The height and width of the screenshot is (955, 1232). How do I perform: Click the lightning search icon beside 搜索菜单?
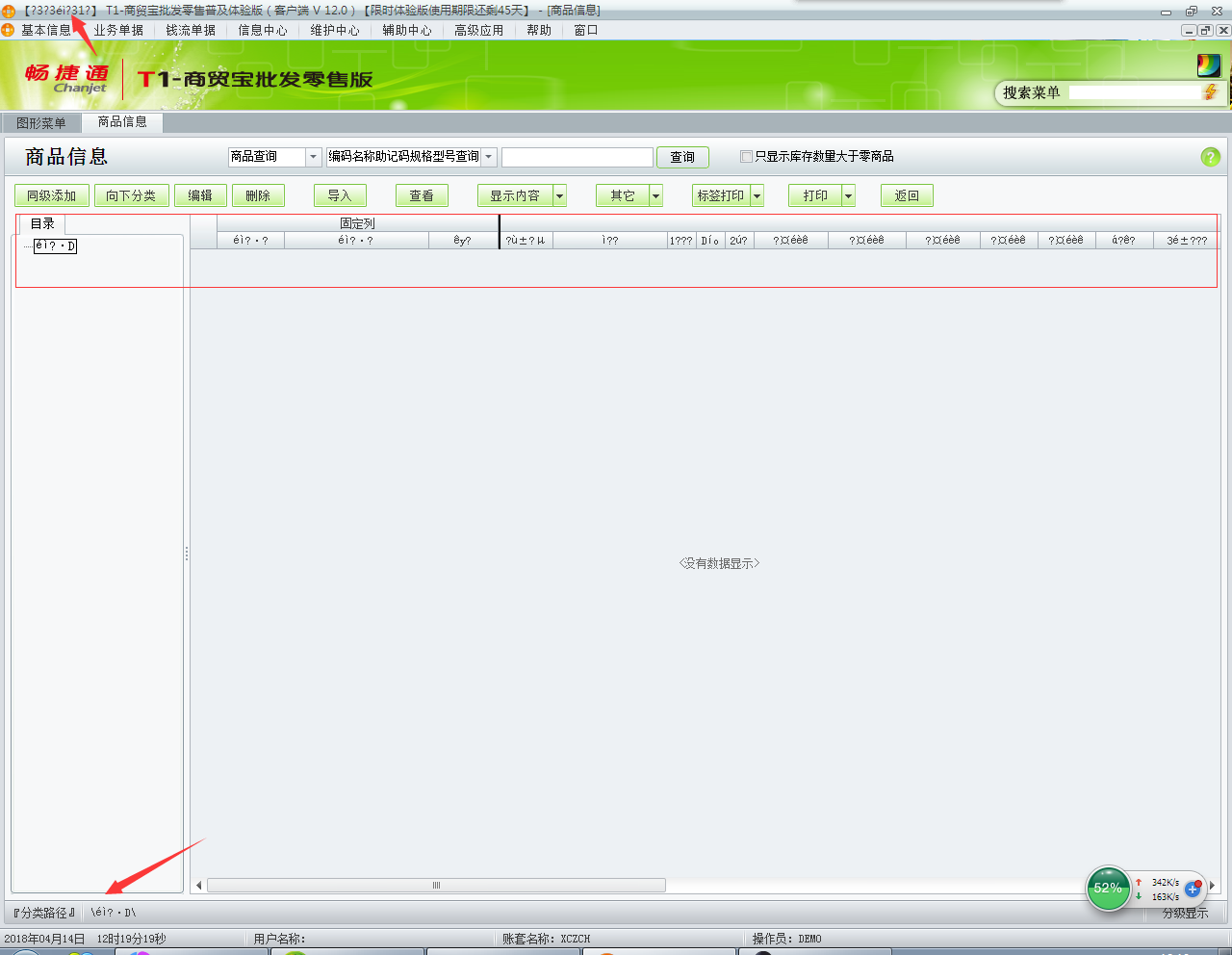click(1210, 92)
